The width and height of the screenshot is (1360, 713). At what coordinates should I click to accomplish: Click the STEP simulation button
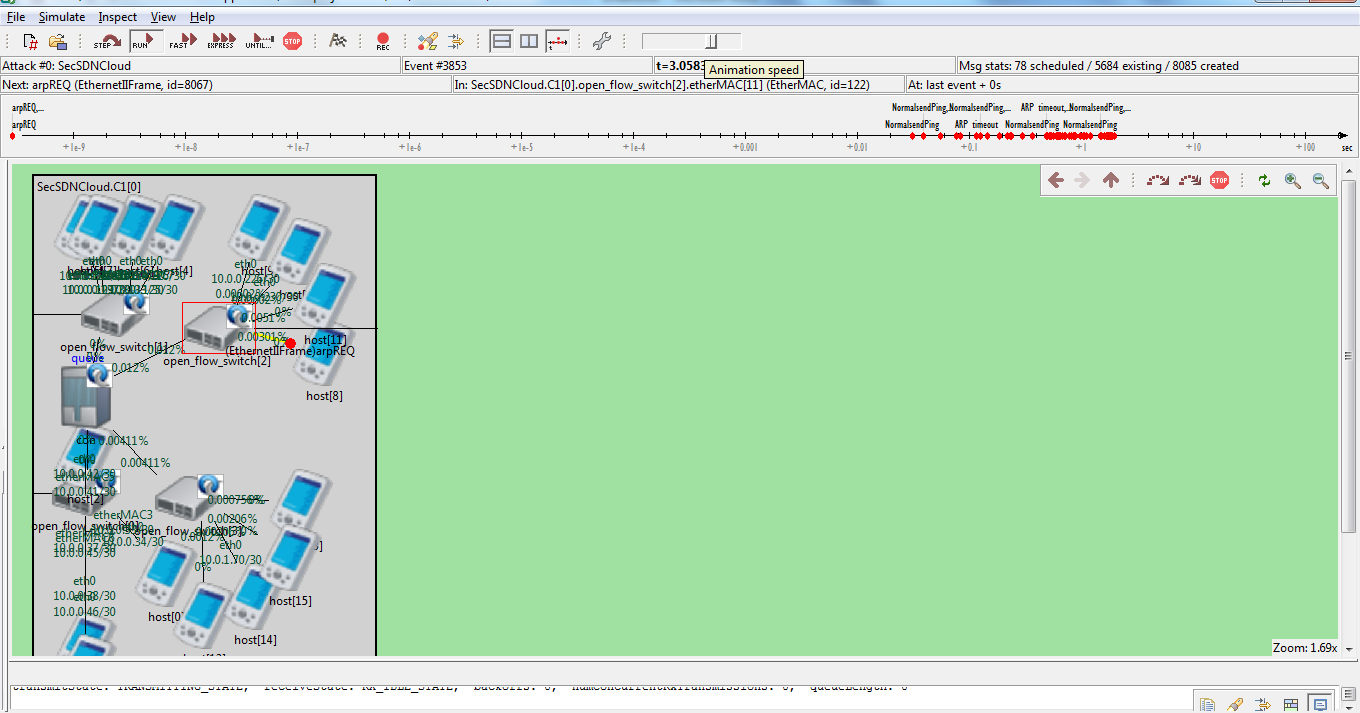click(x=107, y=41)
